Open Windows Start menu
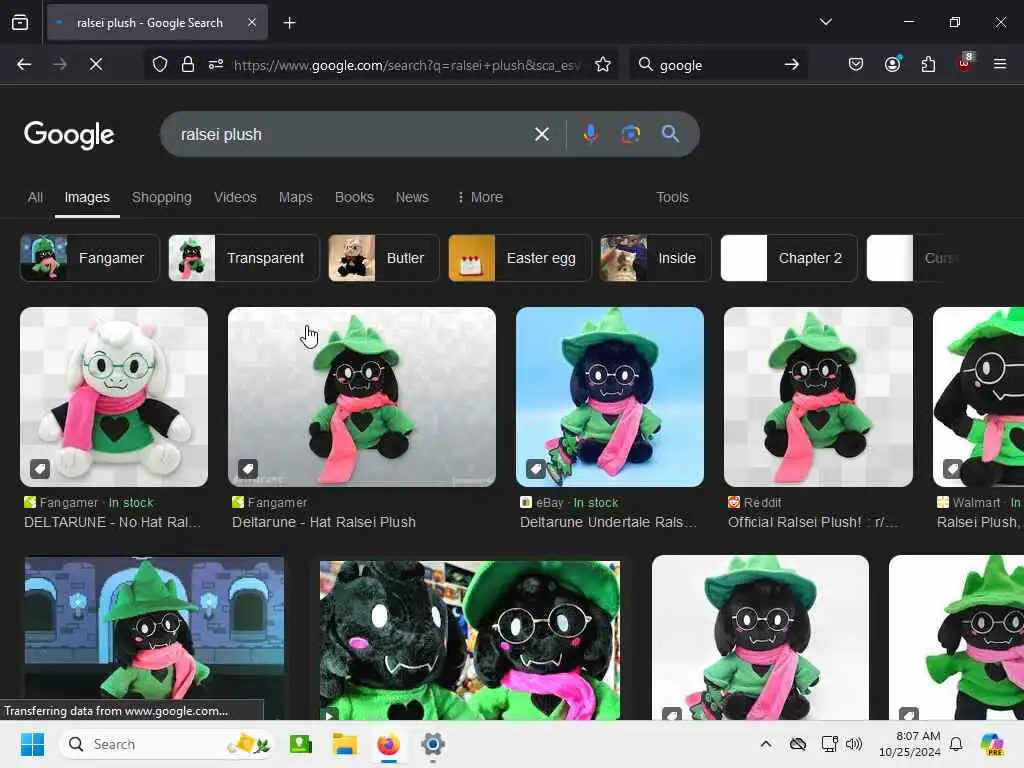This screenshot has height=768, width=1024. (x=32, y=744)
